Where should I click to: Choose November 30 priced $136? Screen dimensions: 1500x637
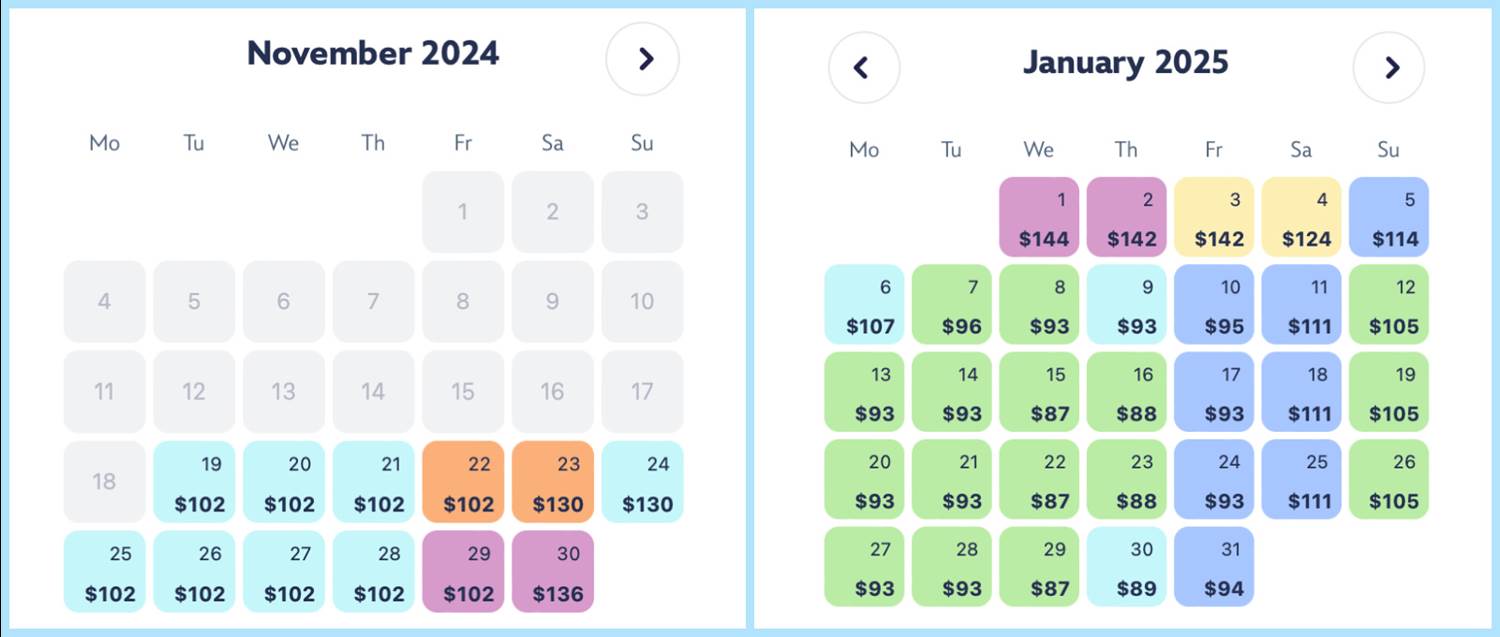(553, 571)
